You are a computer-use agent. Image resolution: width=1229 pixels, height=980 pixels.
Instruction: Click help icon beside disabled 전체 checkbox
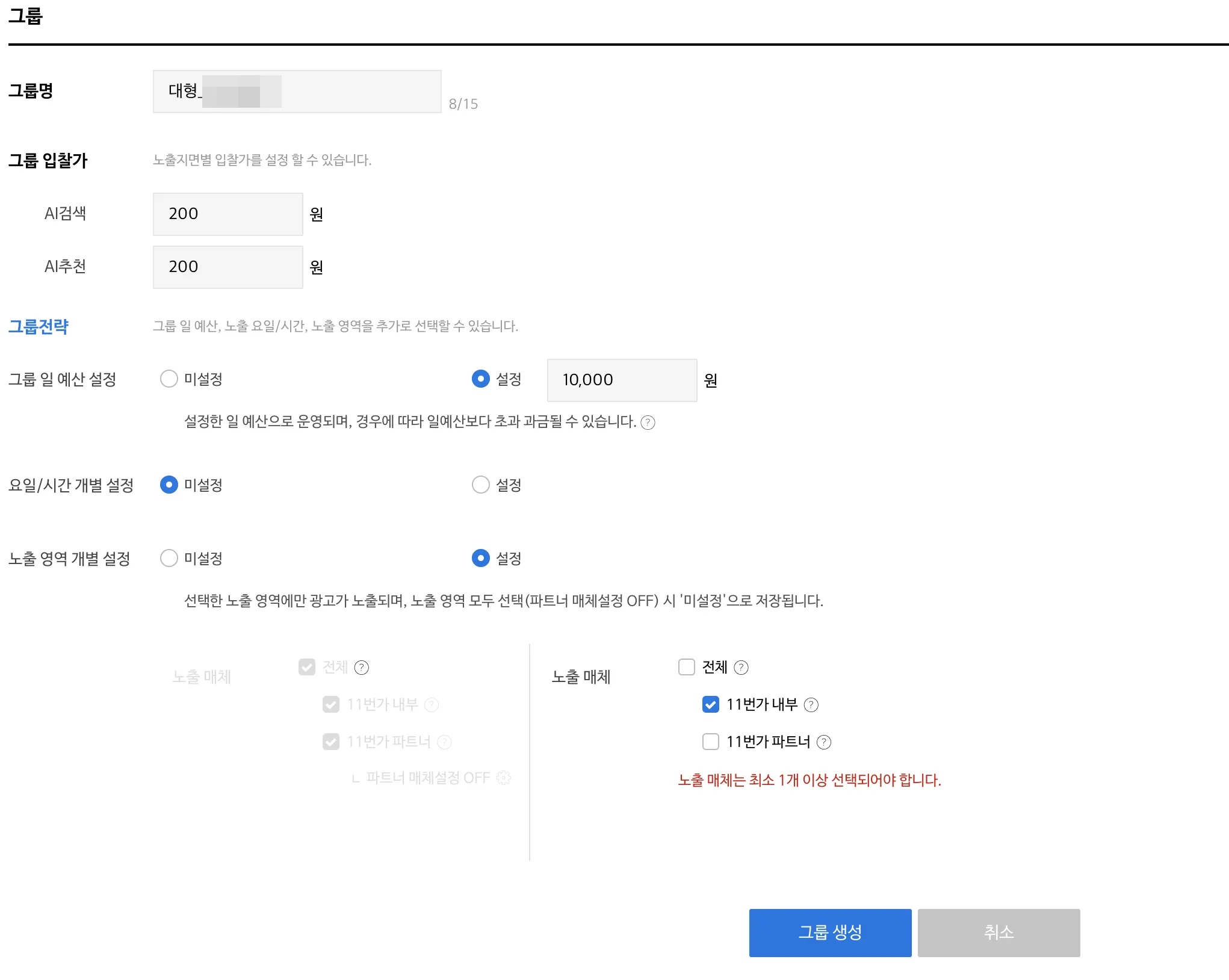coord(362,668)
